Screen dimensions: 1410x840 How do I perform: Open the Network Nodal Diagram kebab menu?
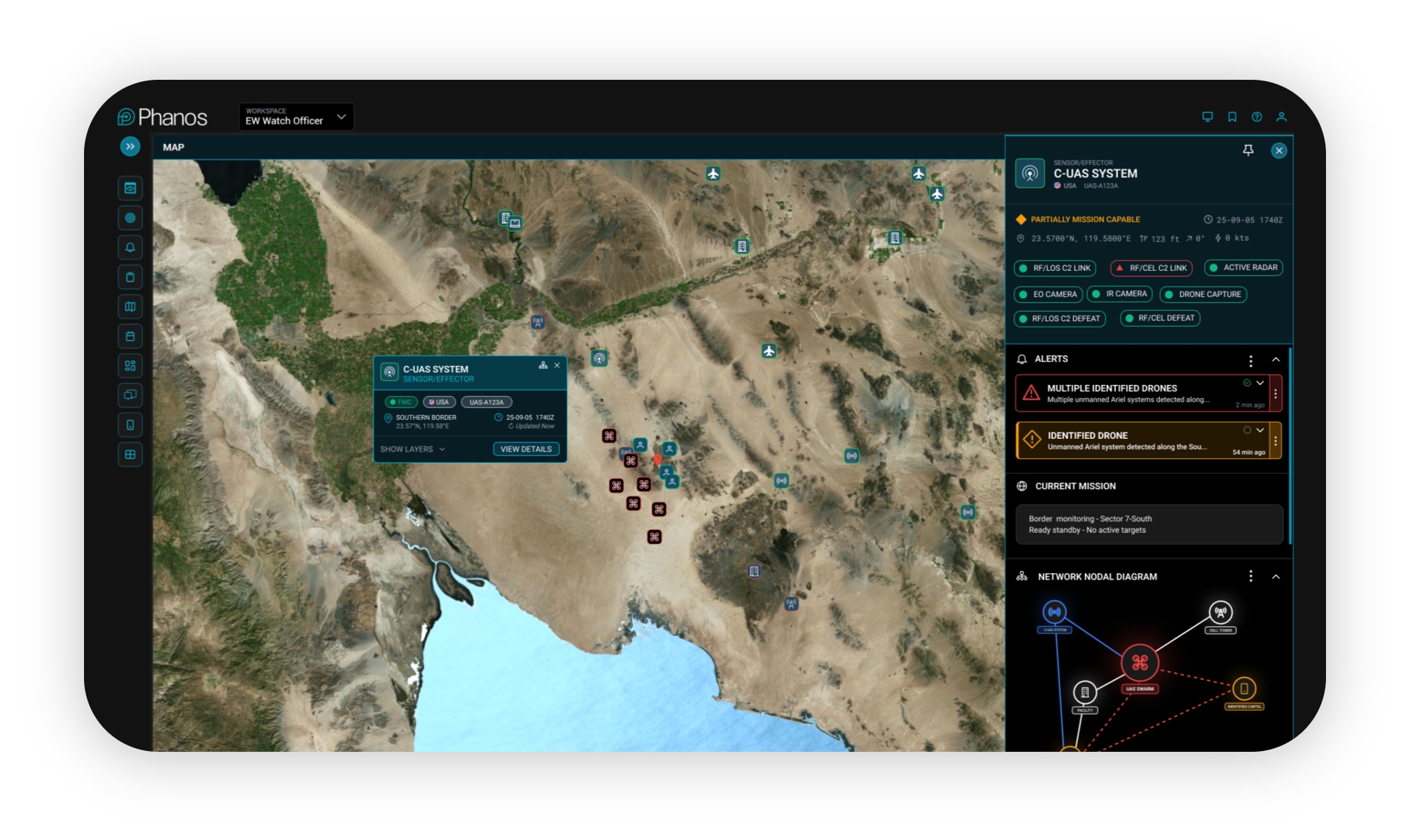[x=1250, y=576]
